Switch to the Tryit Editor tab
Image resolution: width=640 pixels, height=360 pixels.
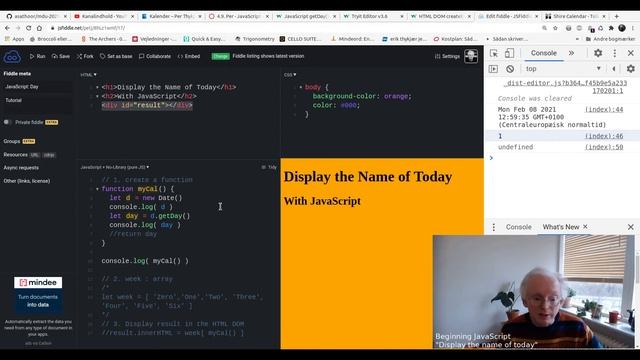[373, 16]
